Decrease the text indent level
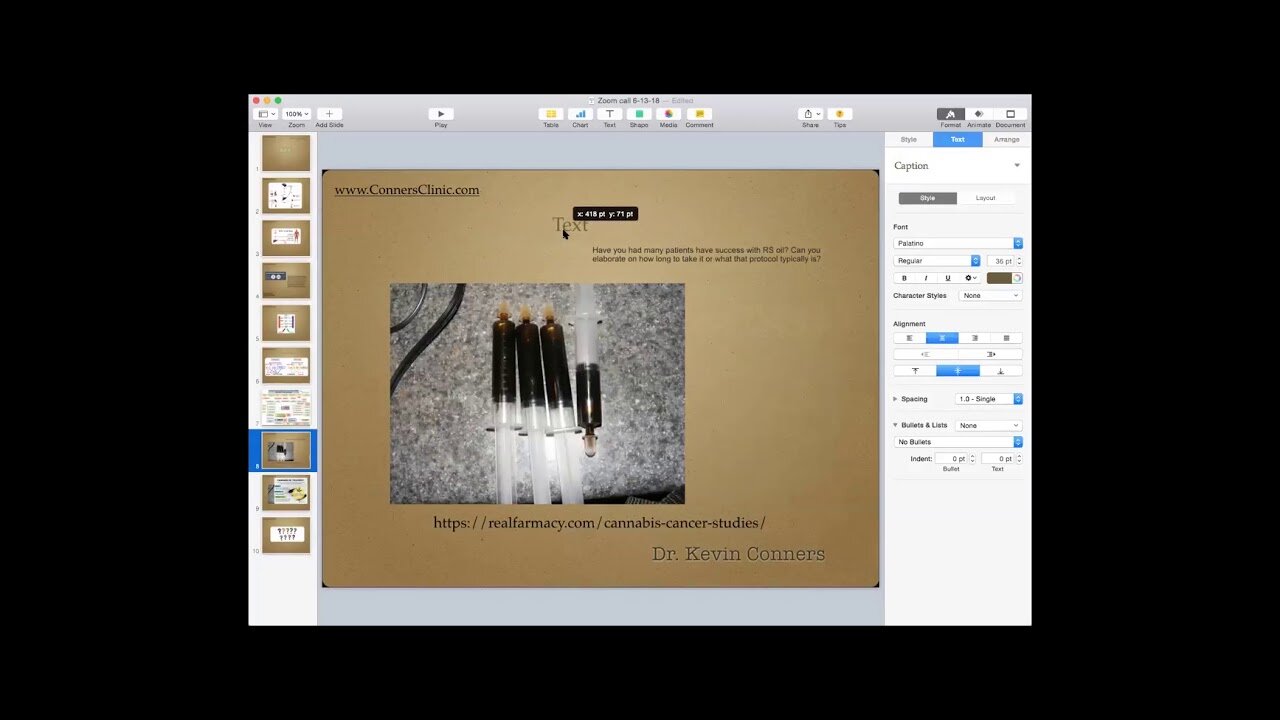The width and height of the screenshot is (1280, 720). tap(925, 354)
